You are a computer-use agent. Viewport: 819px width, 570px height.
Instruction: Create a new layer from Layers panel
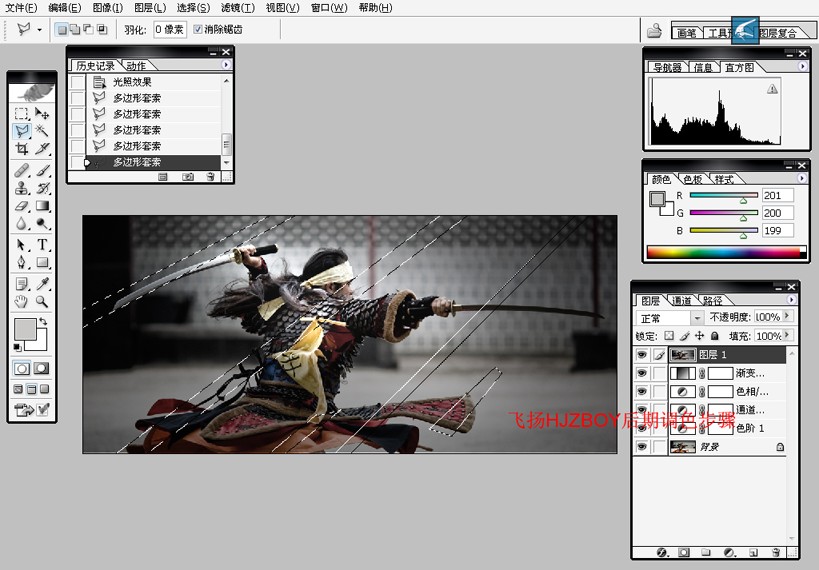point(753,552)
